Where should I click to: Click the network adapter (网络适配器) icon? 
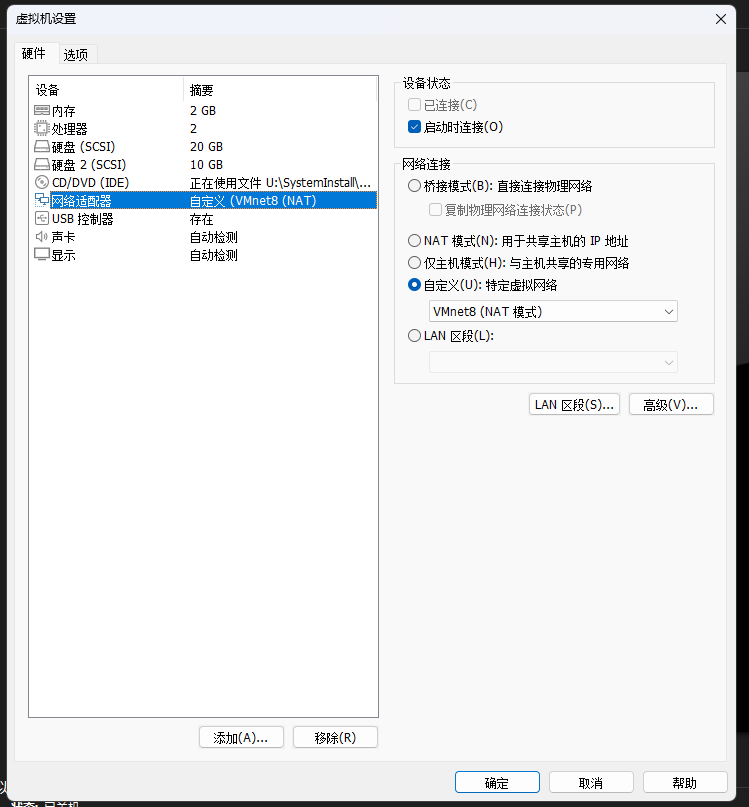click(x=42, y=200)
